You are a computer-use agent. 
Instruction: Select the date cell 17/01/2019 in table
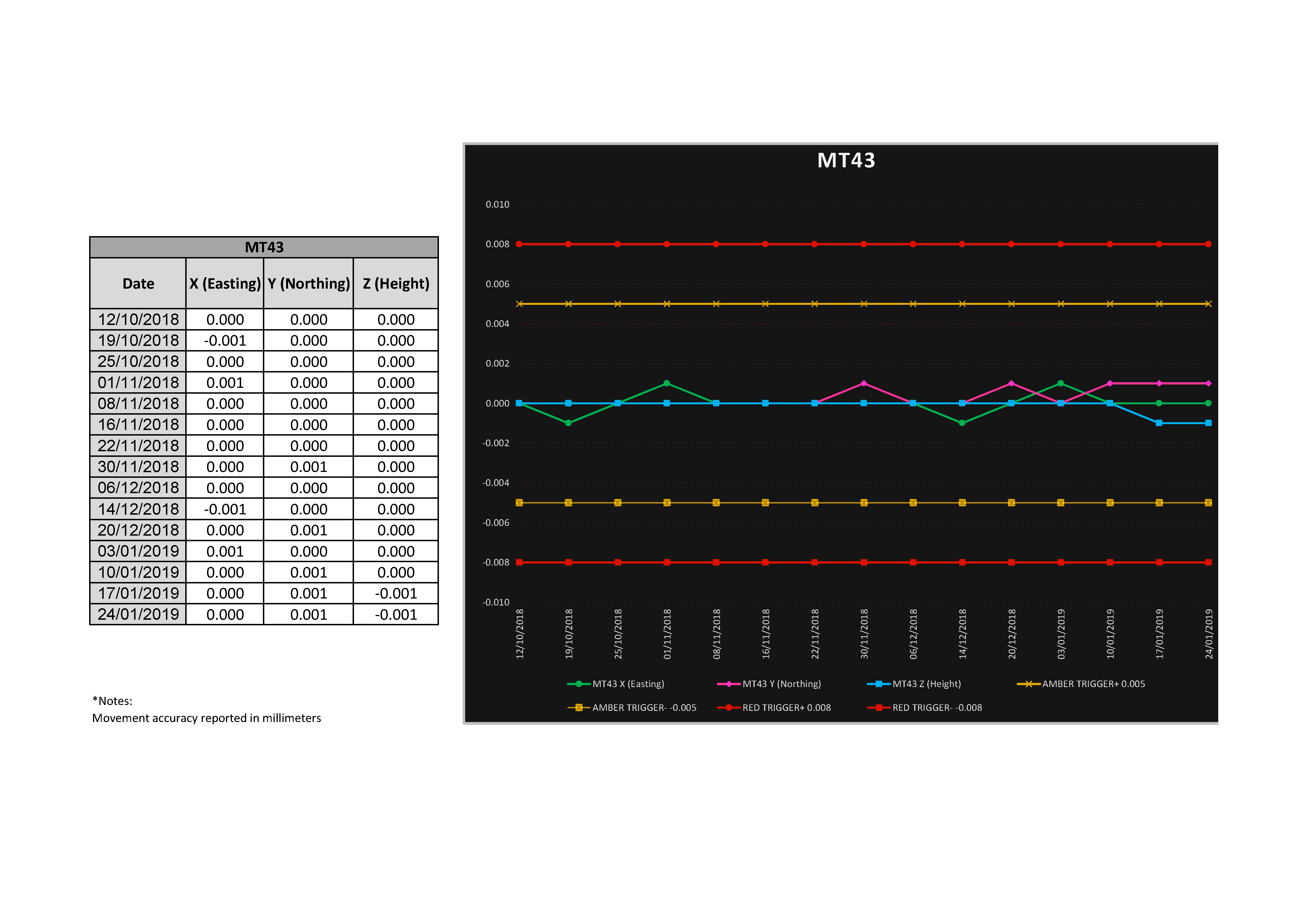point(138,593)
